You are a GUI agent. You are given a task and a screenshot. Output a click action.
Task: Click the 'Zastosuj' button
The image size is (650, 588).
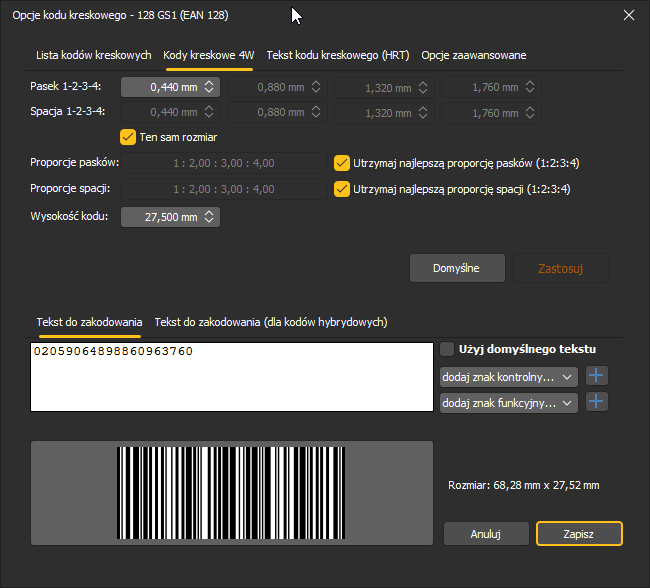click(x=560, y=268)
